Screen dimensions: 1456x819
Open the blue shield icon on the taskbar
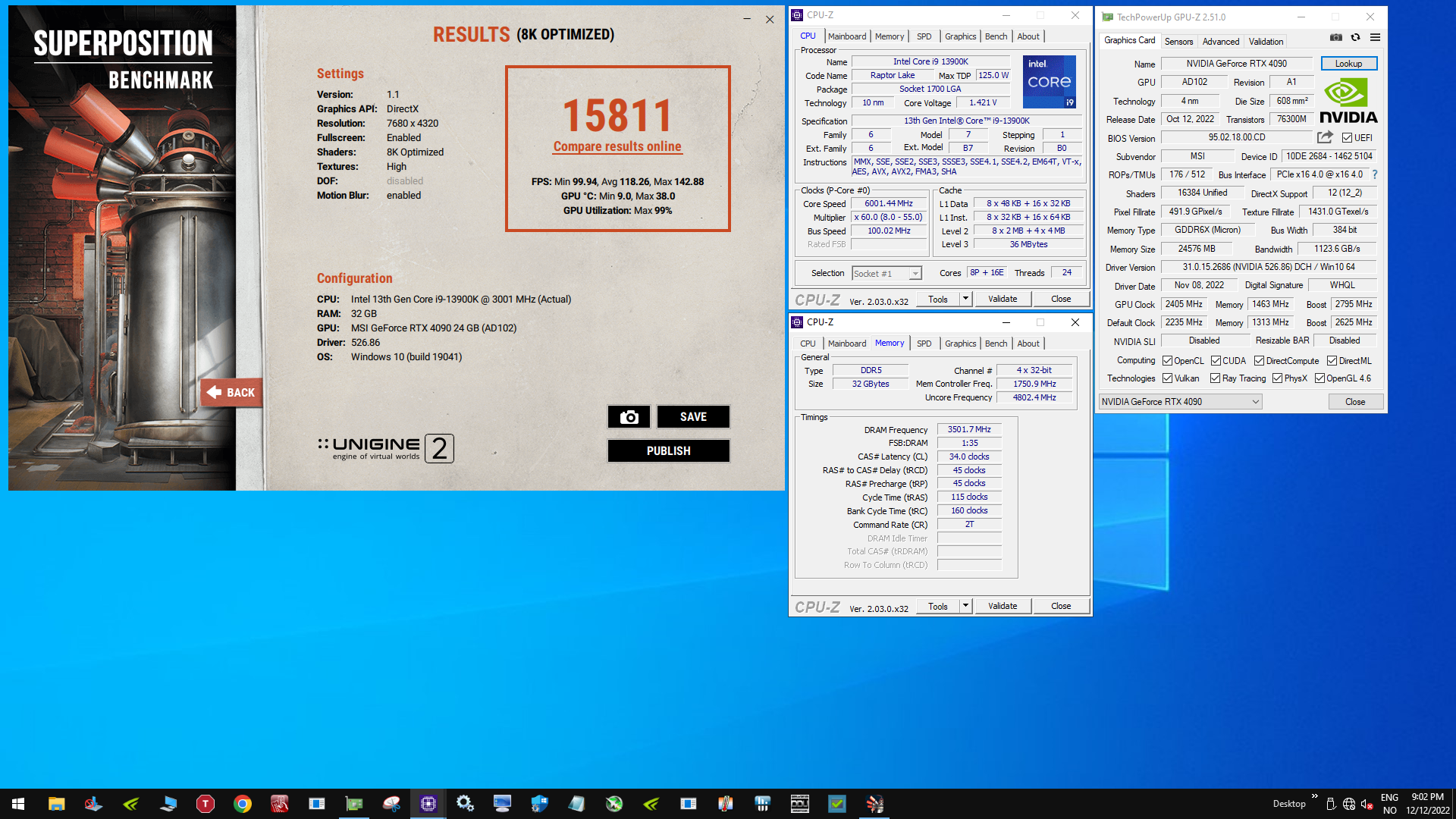[539, 804]
